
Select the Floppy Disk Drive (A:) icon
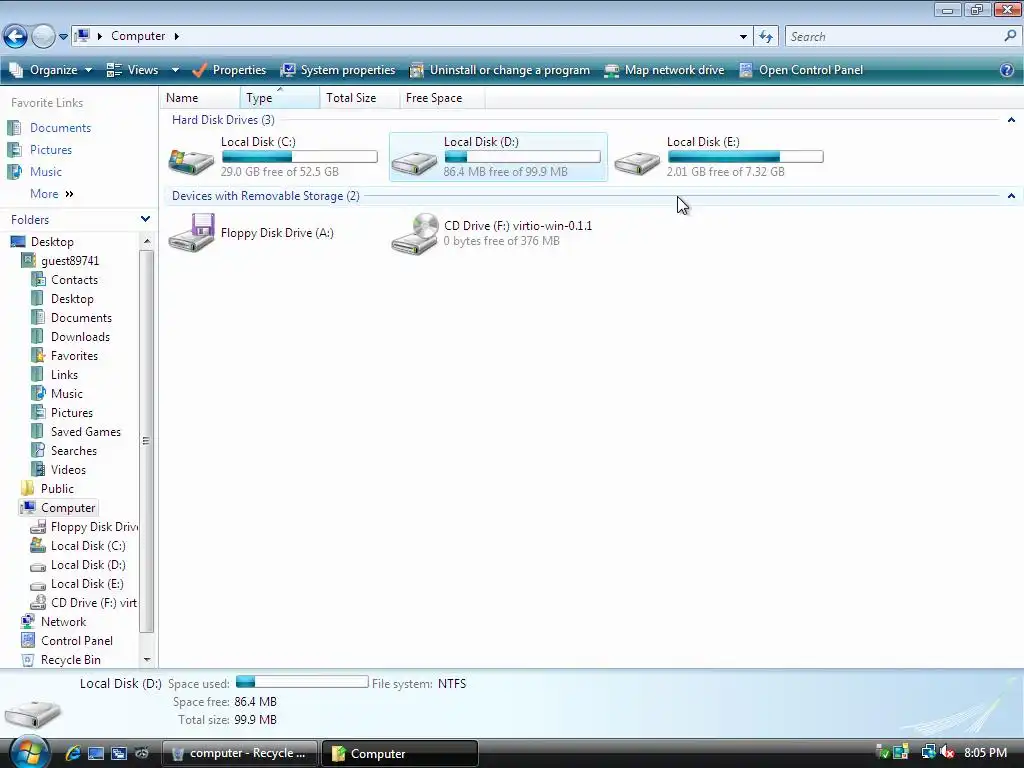(191, 232)
